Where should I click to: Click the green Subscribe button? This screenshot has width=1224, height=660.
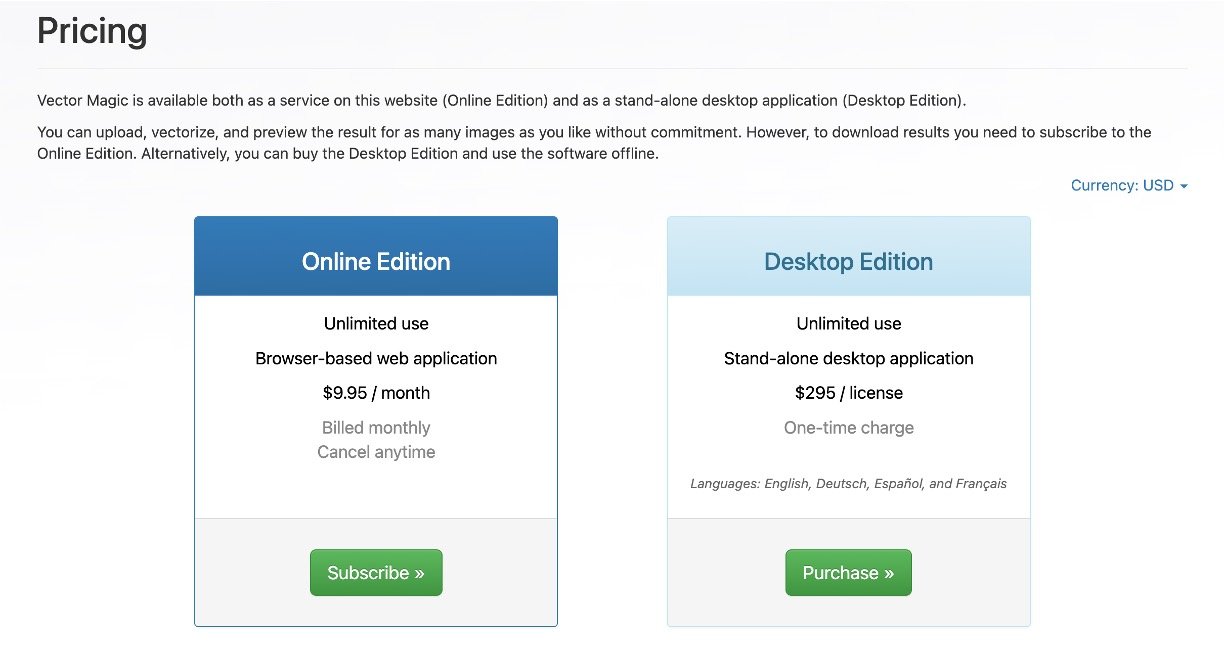click(x=376, y=573)
